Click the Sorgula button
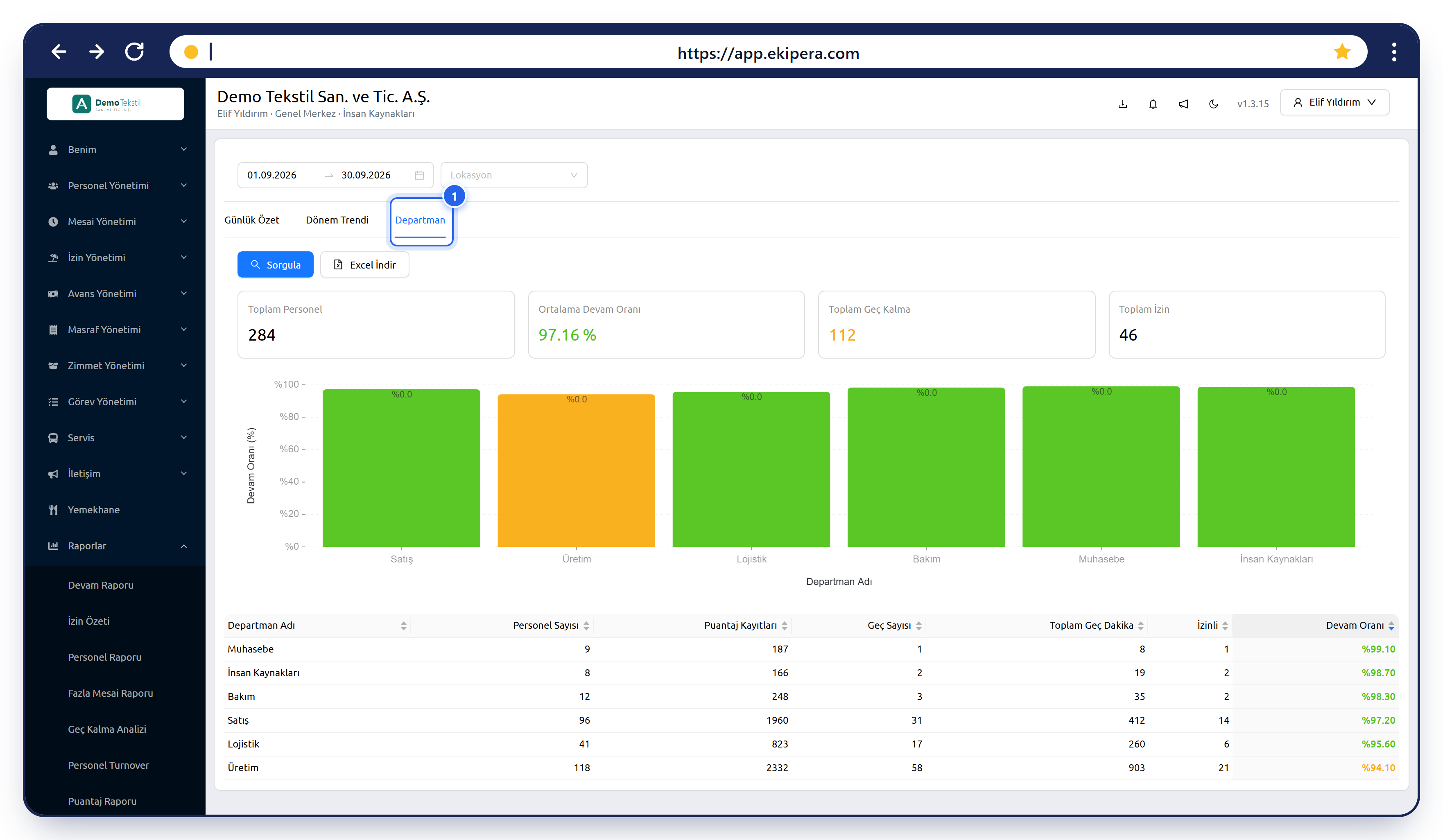1443x840 pixels. 276,264
